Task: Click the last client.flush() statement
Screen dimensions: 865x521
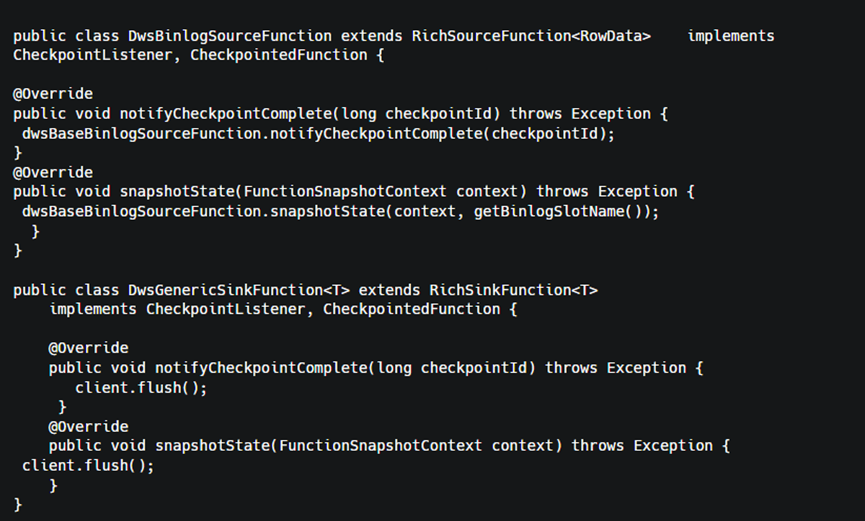Action: click(x=88, y=466)
